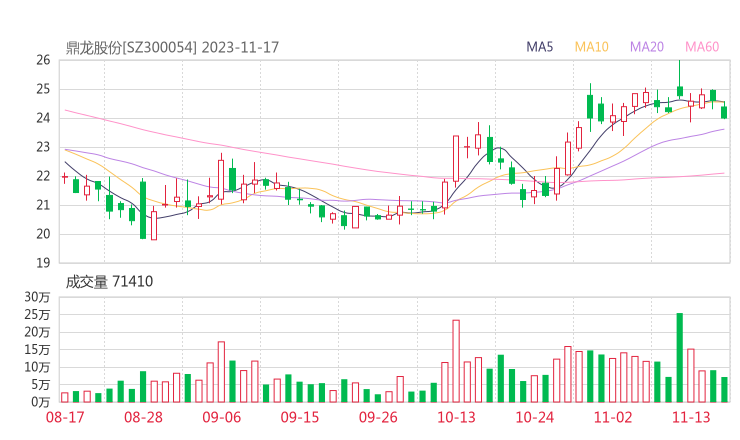740x440 pixels.
Task: Click the price axis label 25
Action: tap(43, 89)
